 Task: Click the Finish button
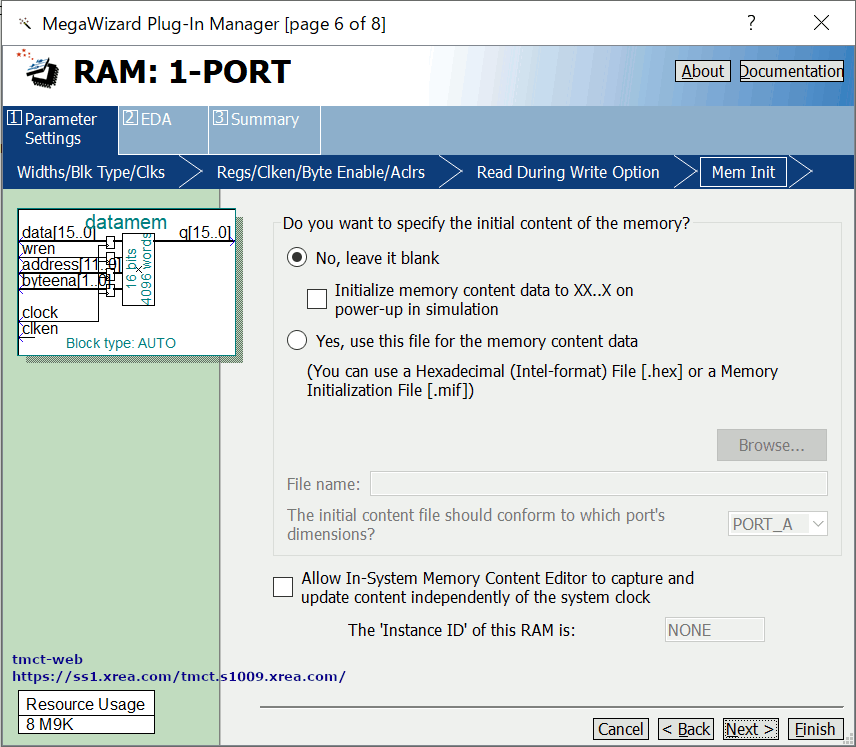click(x=816, y=729)
